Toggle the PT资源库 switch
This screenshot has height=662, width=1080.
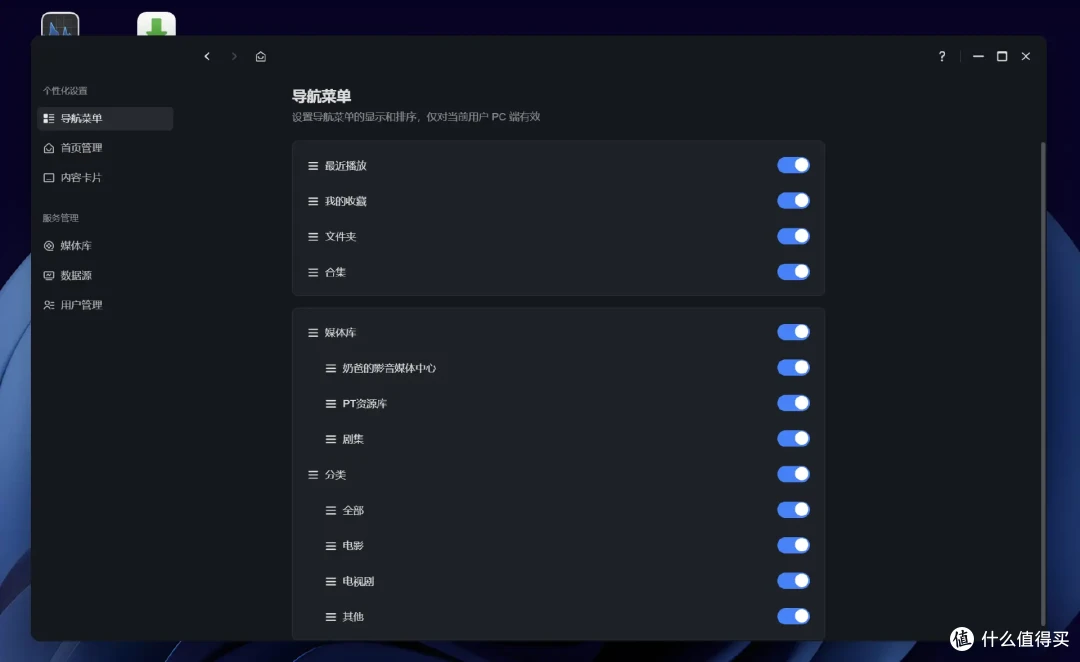(793, 403)
